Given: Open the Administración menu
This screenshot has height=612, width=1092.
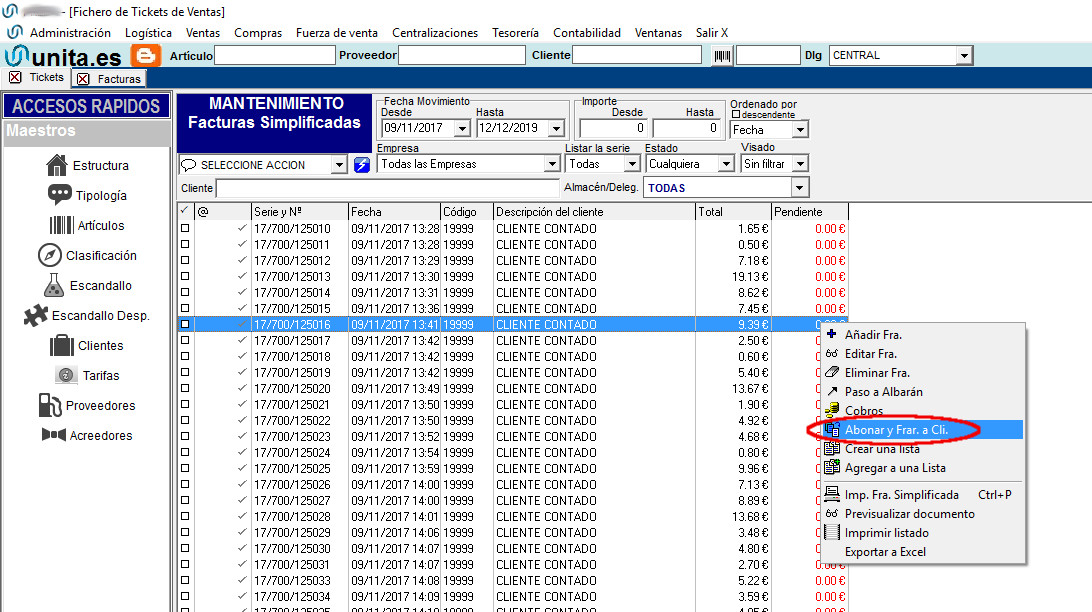Looking at the screenshot, I should tap(70, 33).
